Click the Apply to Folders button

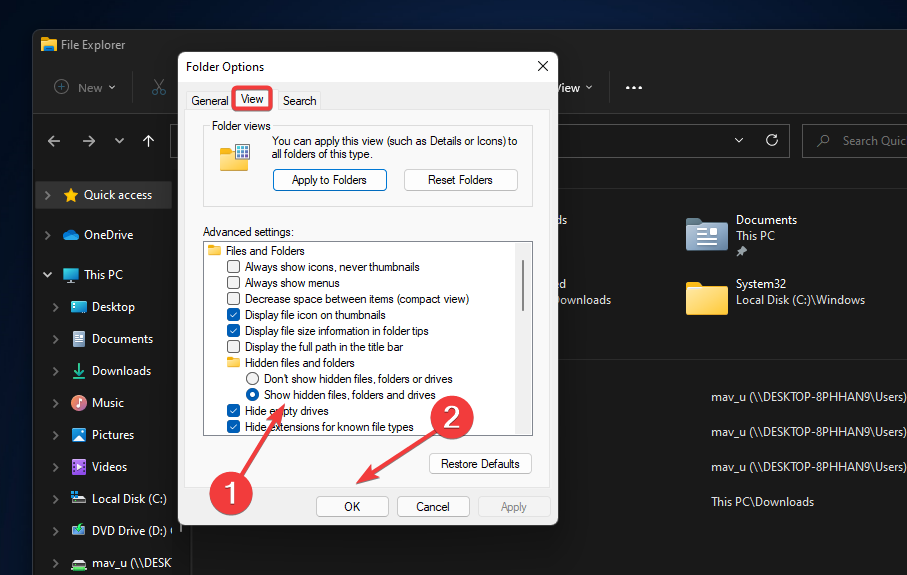329,180
